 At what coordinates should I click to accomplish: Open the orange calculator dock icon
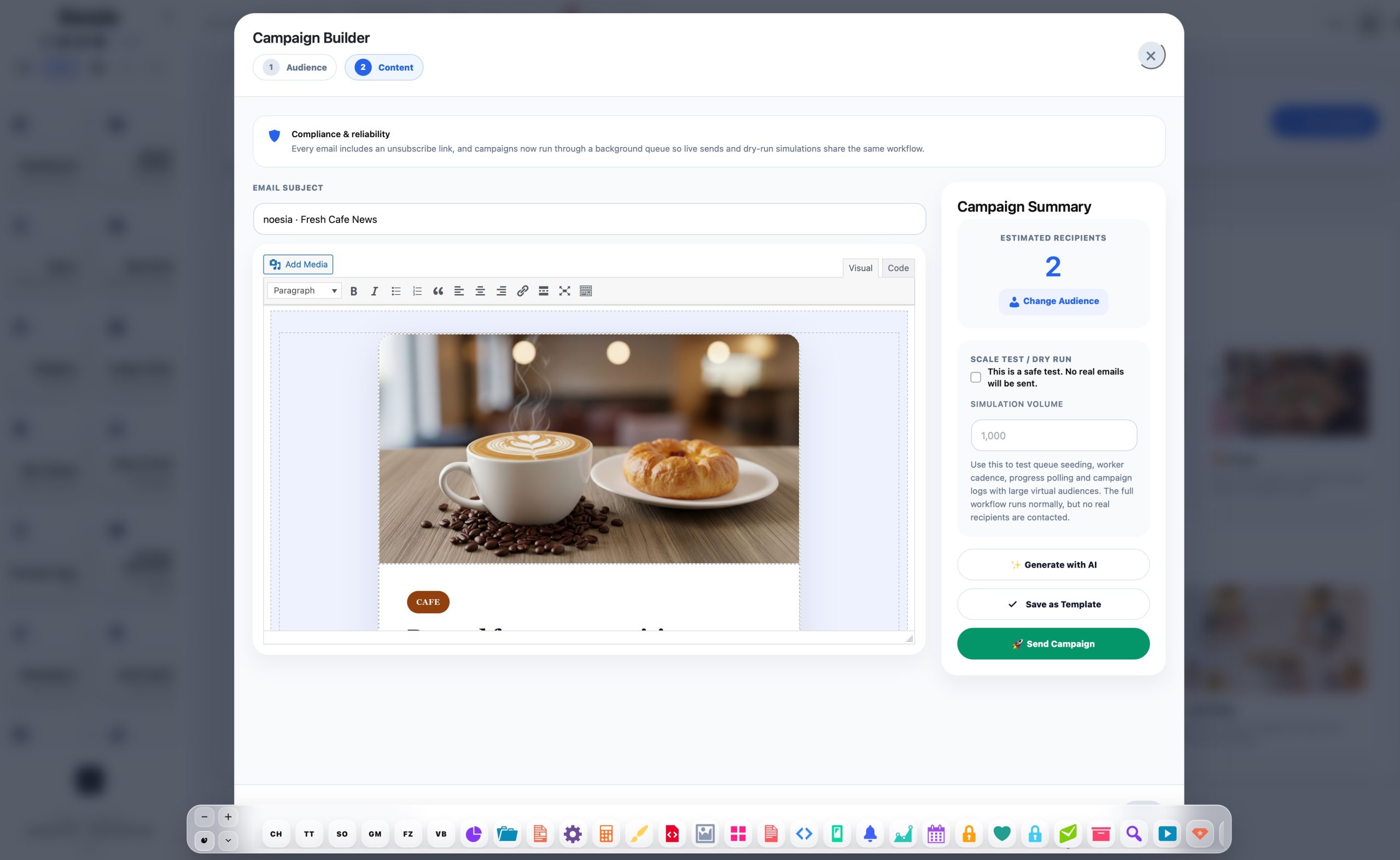(x=606, y=834)
